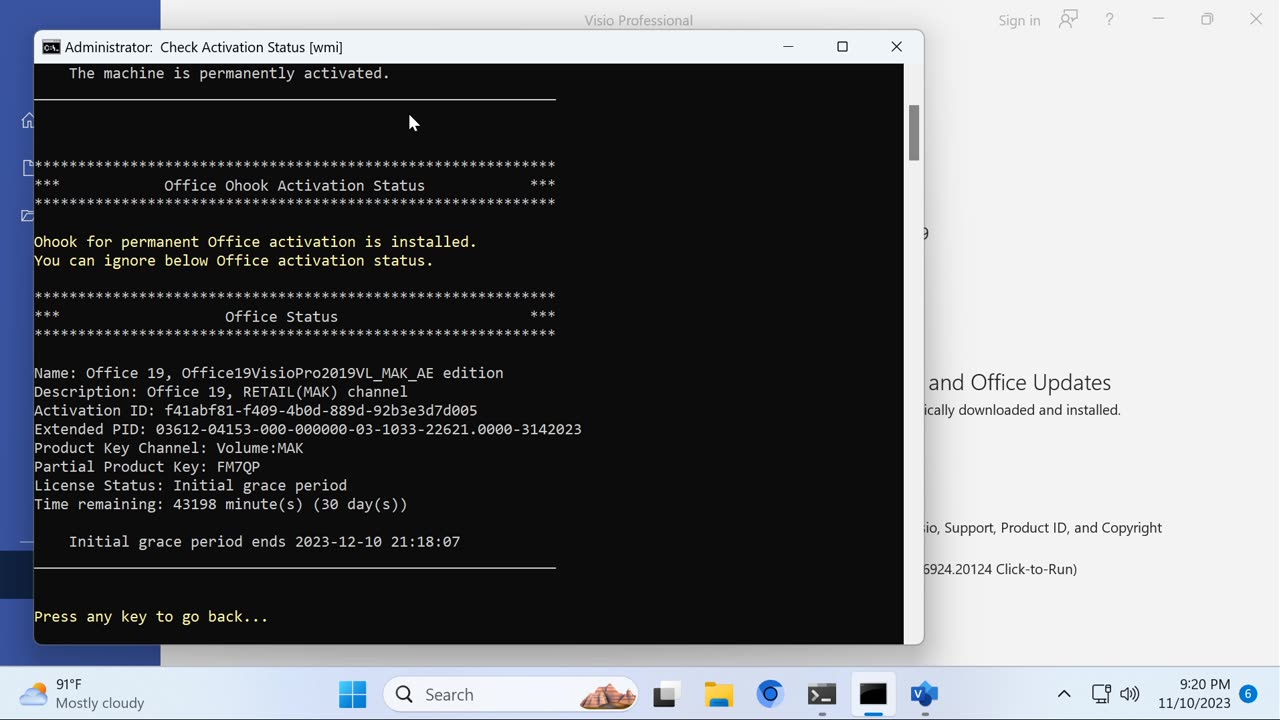Click 'License Status: Initial grace period' line
This screenshot has height=720, width=1280.
tap(190, 486)
